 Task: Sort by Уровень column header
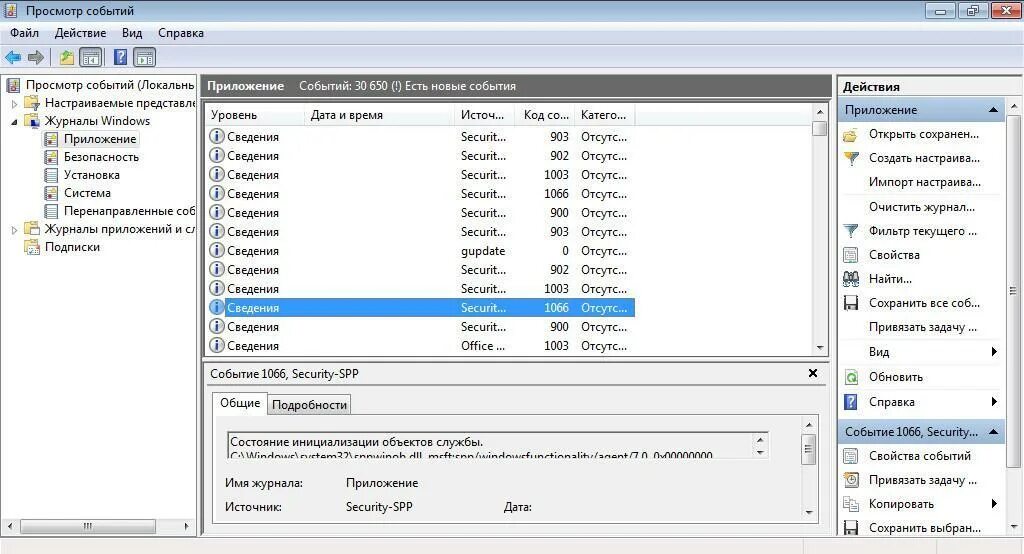(x=255, y=115)
